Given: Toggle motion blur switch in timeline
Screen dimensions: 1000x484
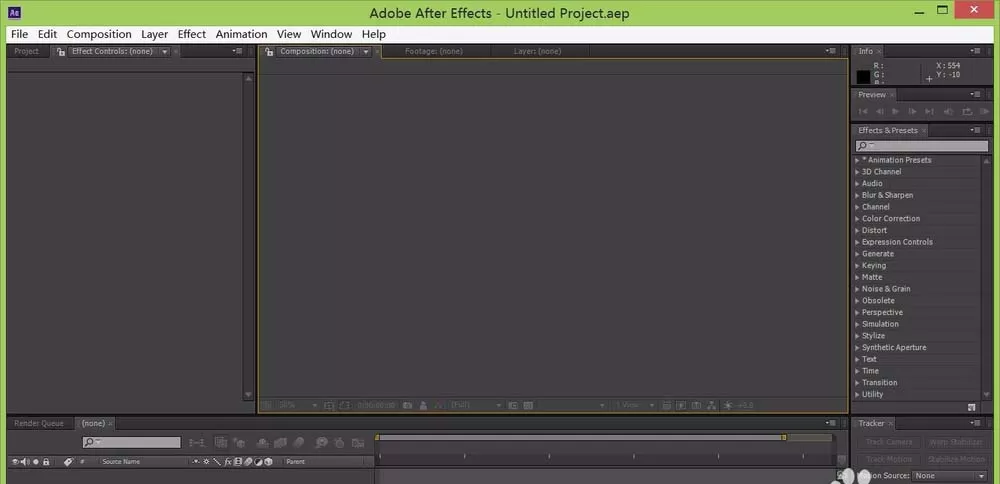Looking at the screenshot, I should [298, 443].
